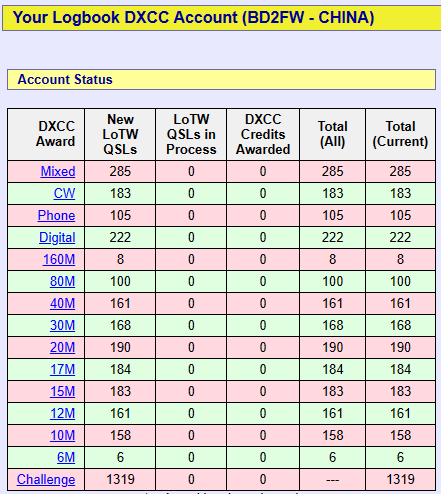Screen dimensions: 441x494
Task: Open the 17M band link
Action: pyautogui.click(x=63, y=370)
